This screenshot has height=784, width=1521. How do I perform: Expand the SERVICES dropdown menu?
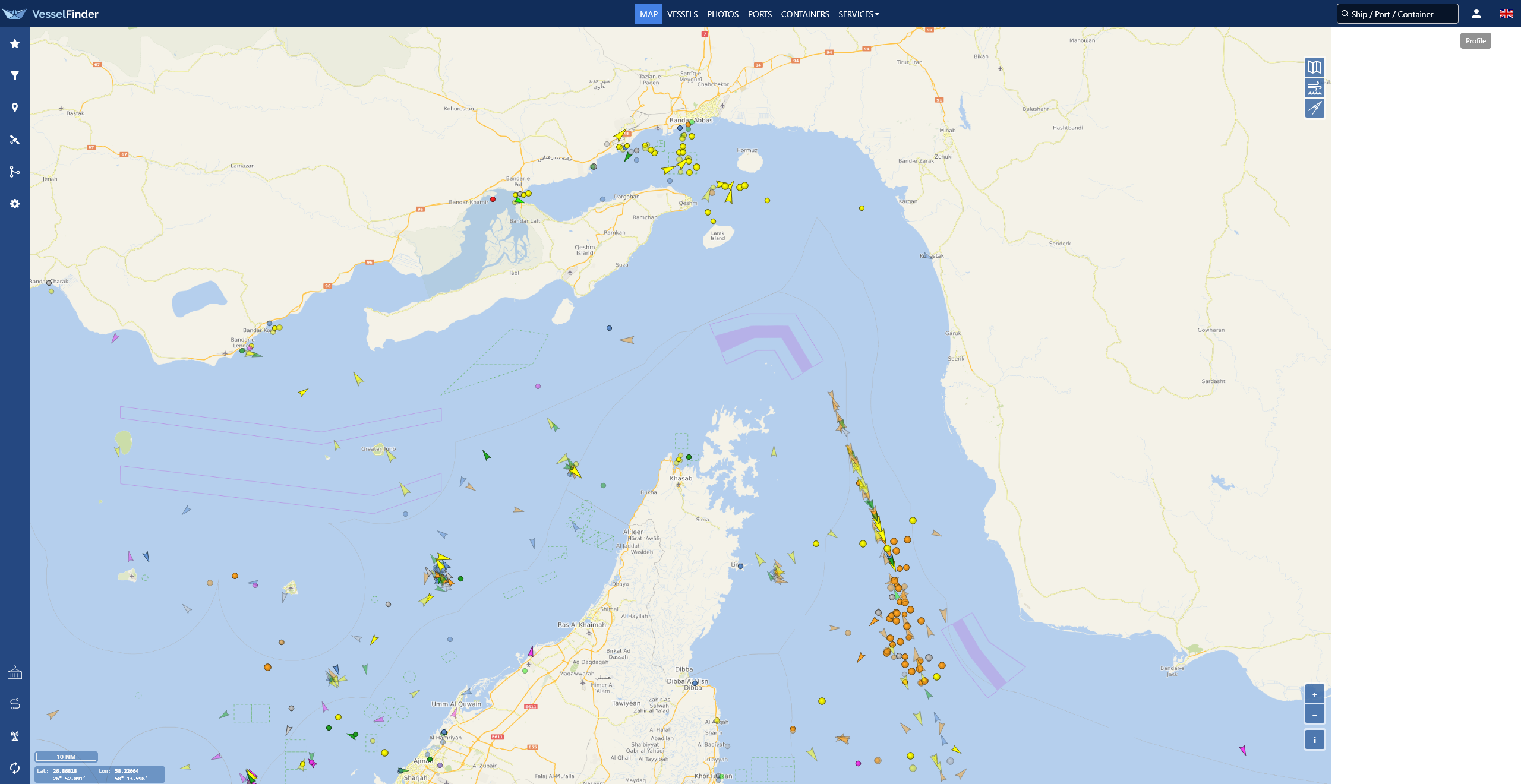(x=859, y=14)
